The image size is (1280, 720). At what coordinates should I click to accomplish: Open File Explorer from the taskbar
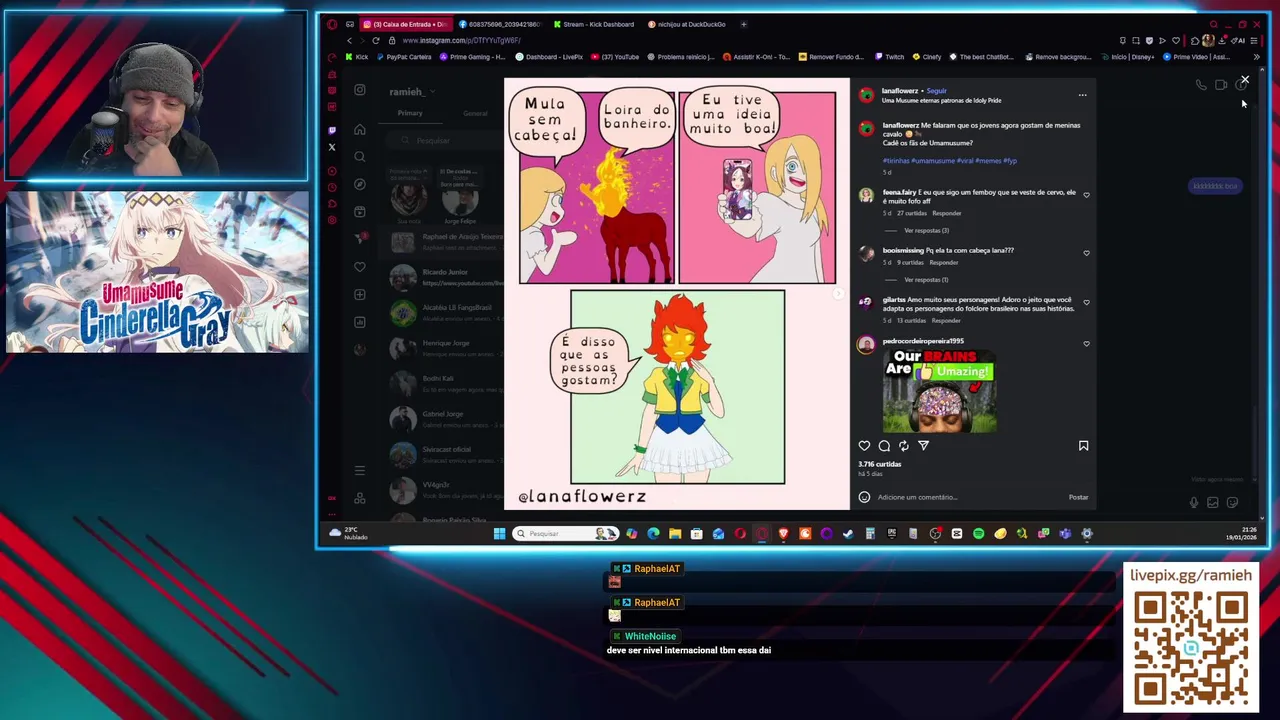pos(675,534)
